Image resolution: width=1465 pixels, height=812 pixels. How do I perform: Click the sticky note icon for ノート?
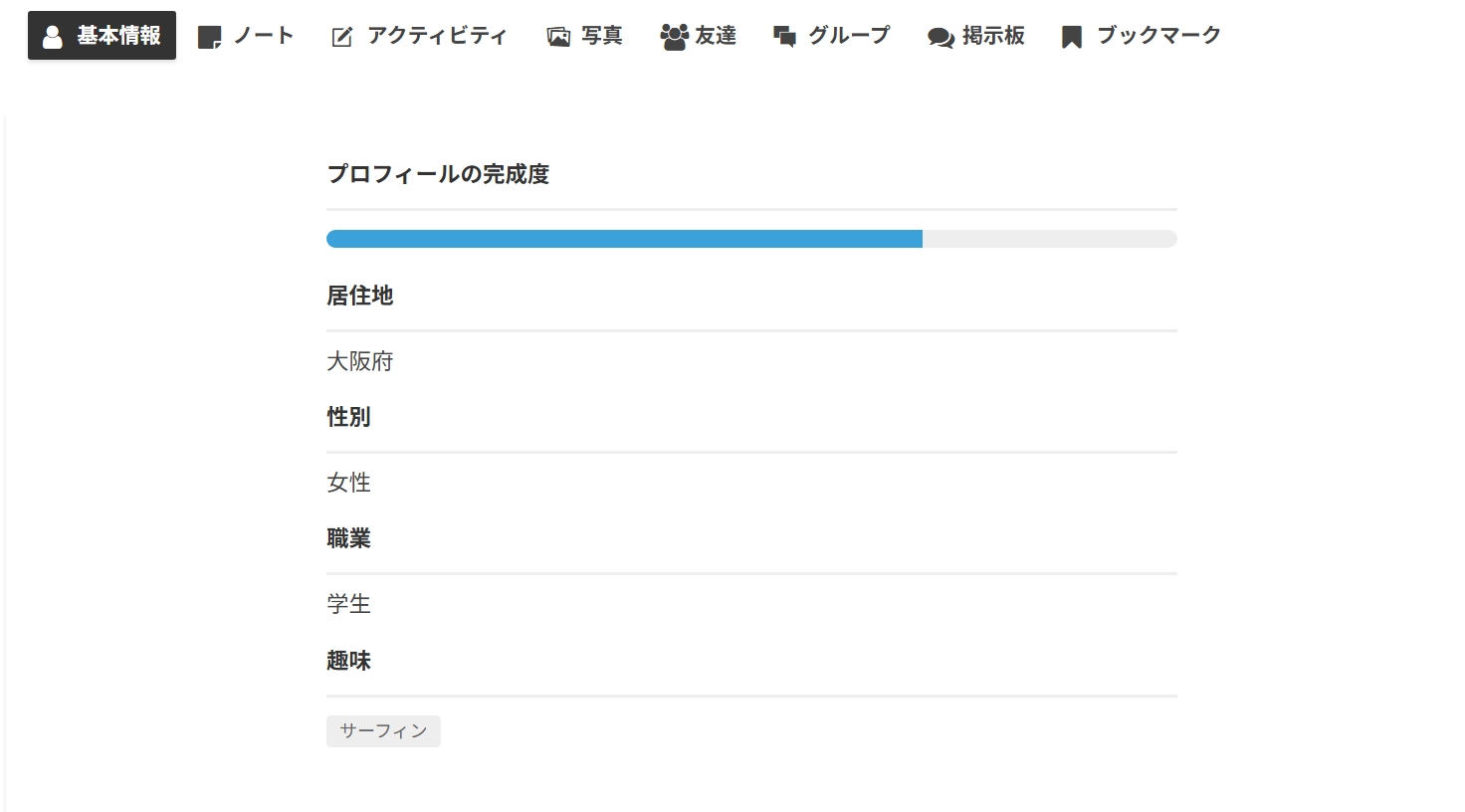click(209, 38)
